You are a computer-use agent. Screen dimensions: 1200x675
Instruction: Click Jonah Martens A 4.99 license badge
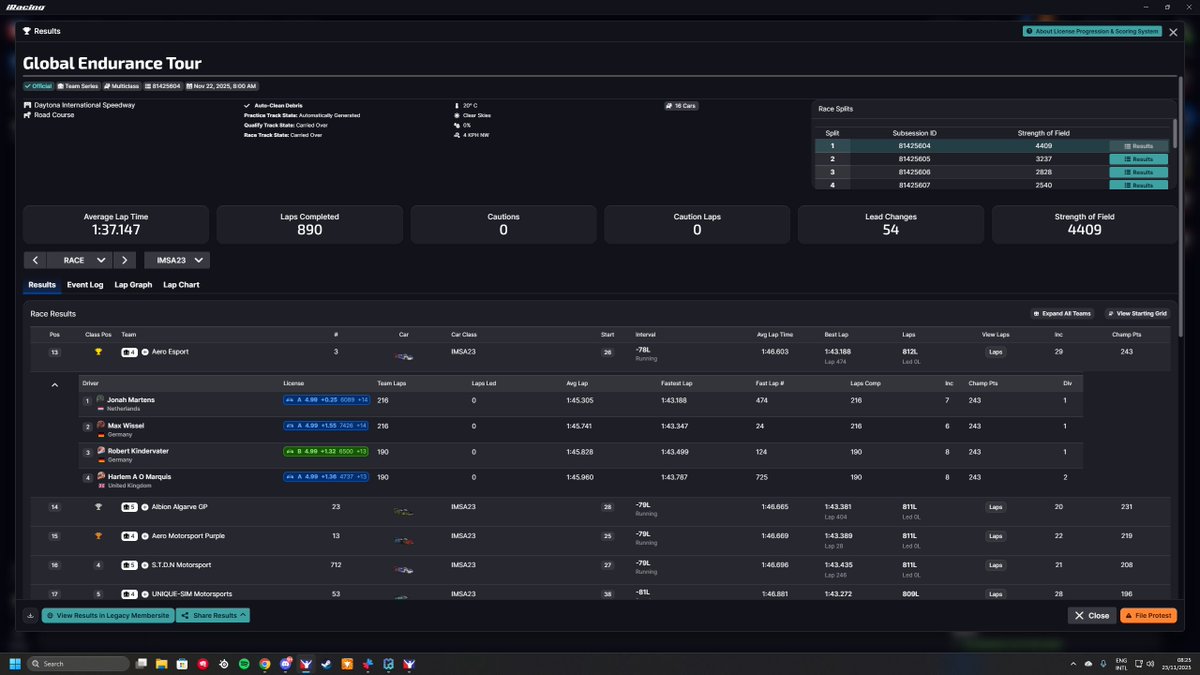pos(326,399)
